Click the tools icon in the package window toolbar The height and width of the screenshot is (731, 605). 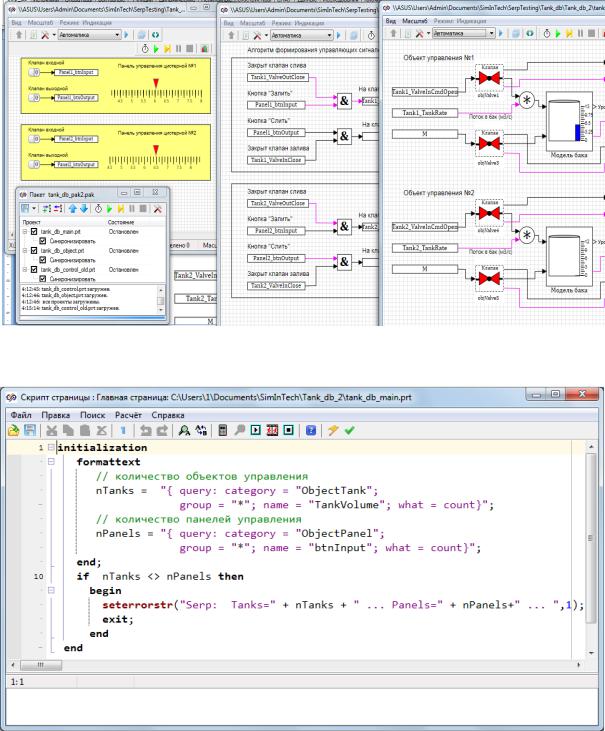coord(158,209)
